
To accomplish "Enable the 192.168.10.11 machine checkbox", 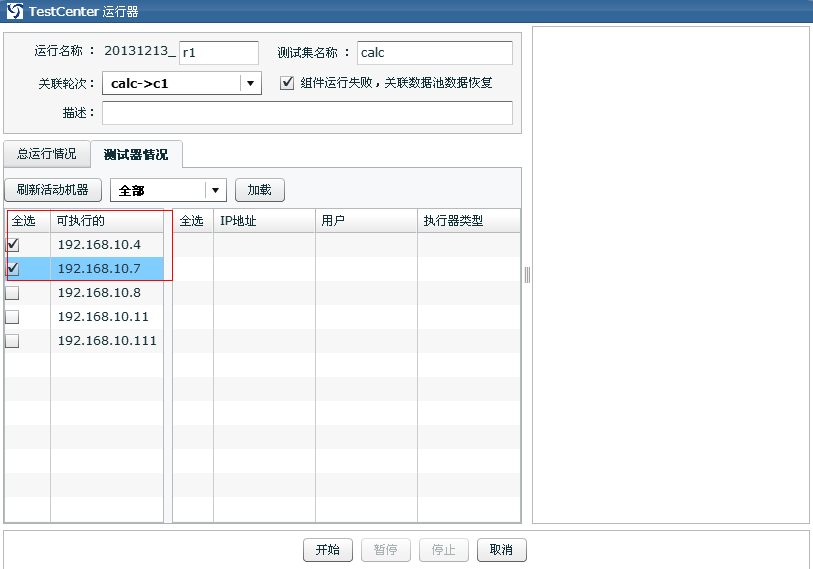I will click(13, 317).
